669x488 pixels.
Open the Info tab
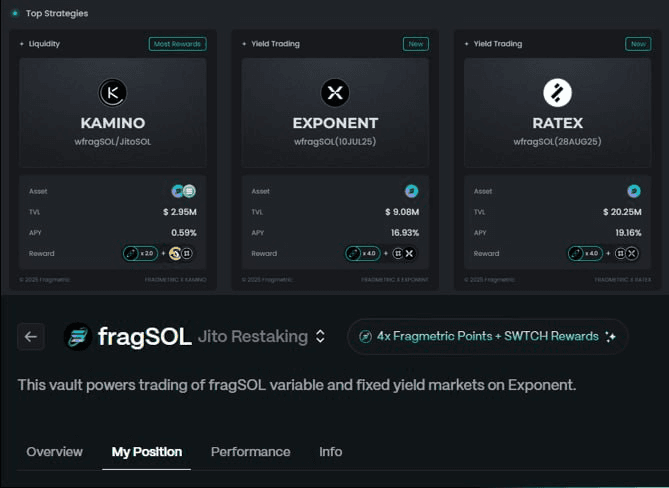click(x=331, y=452)
